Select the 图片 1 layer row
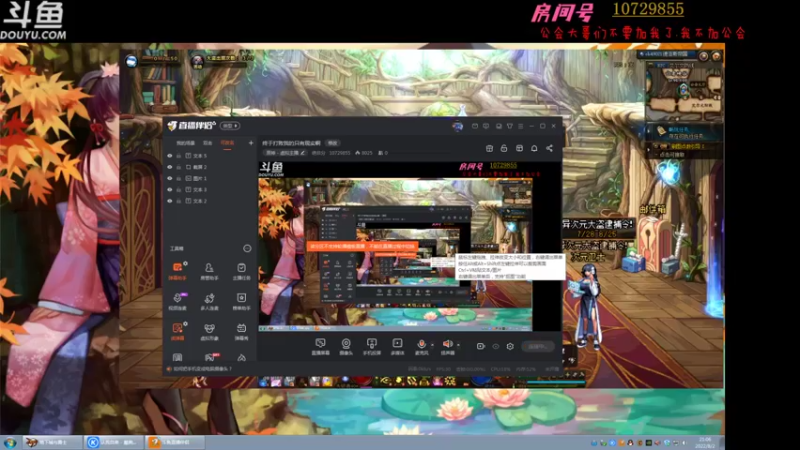Viewport: 800px width, 450px height. pos(210,178)
